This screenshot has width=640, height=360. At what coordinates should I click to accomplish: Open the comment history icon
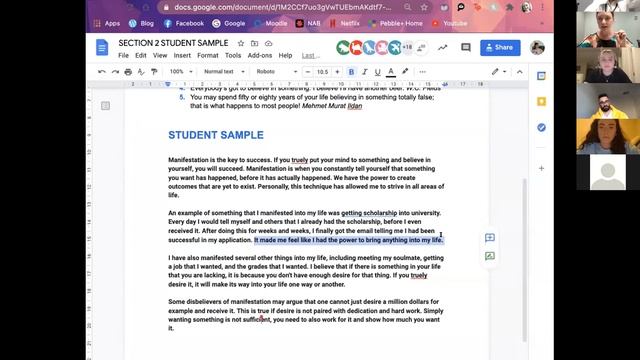pos(466,48)
